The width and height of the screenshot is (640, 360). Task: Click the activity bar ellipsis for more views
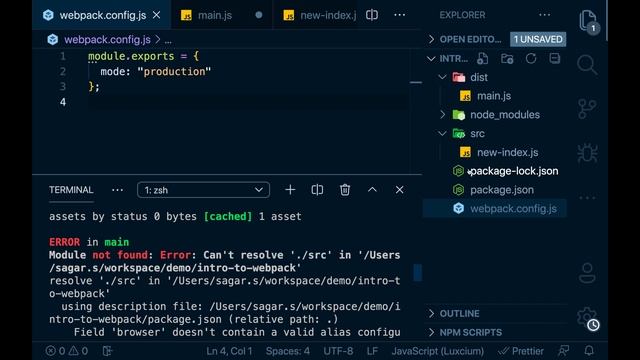tap(587, 198)
